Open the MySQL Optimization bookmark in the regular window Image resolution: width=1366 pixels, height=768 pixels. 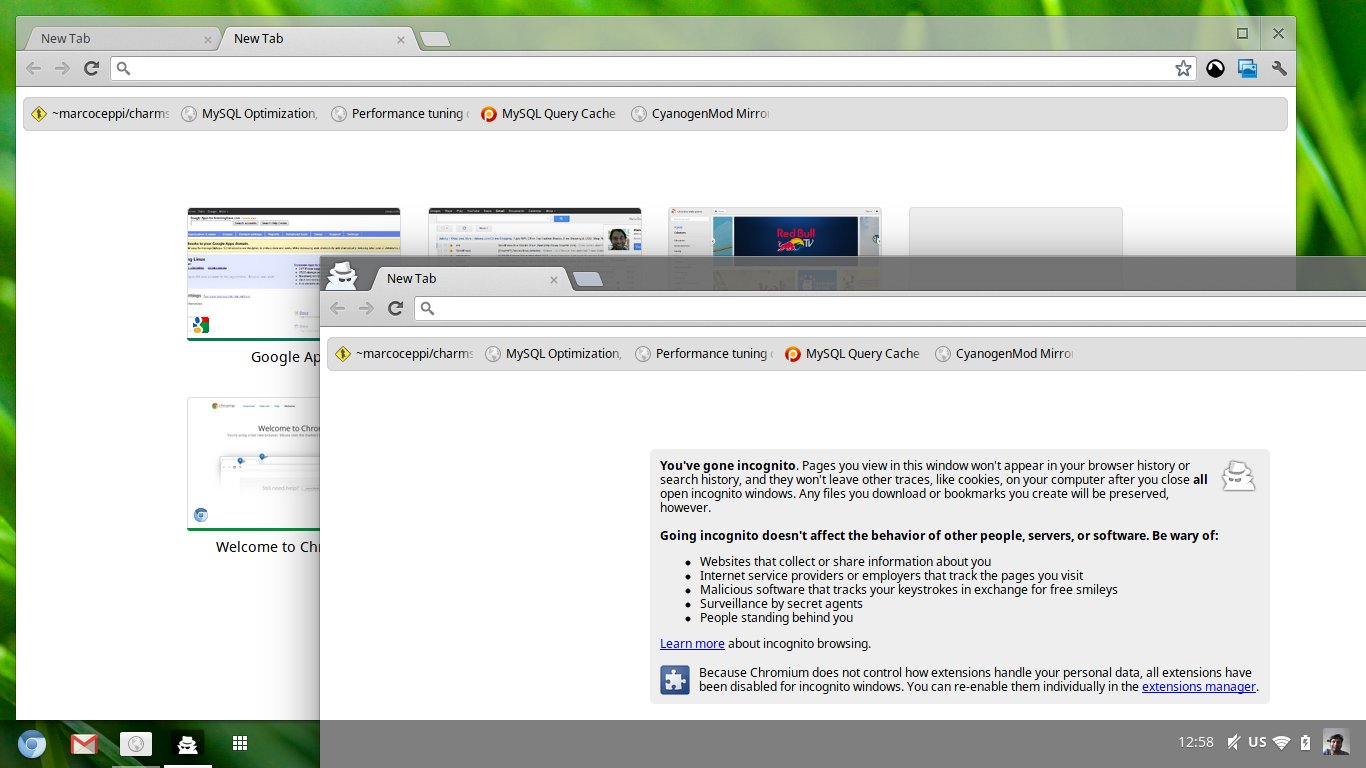[249, 114]
